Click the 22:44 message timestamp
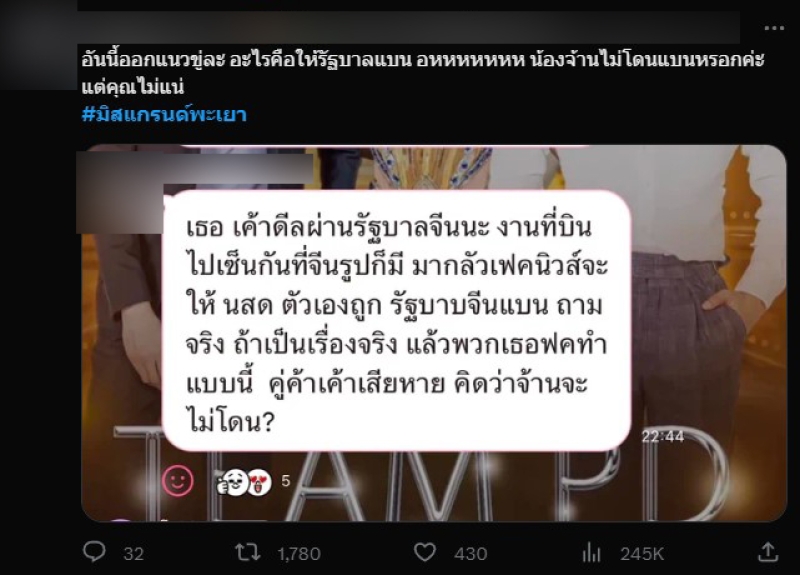Screen dimensions: 800x575 tap(663, 436)
